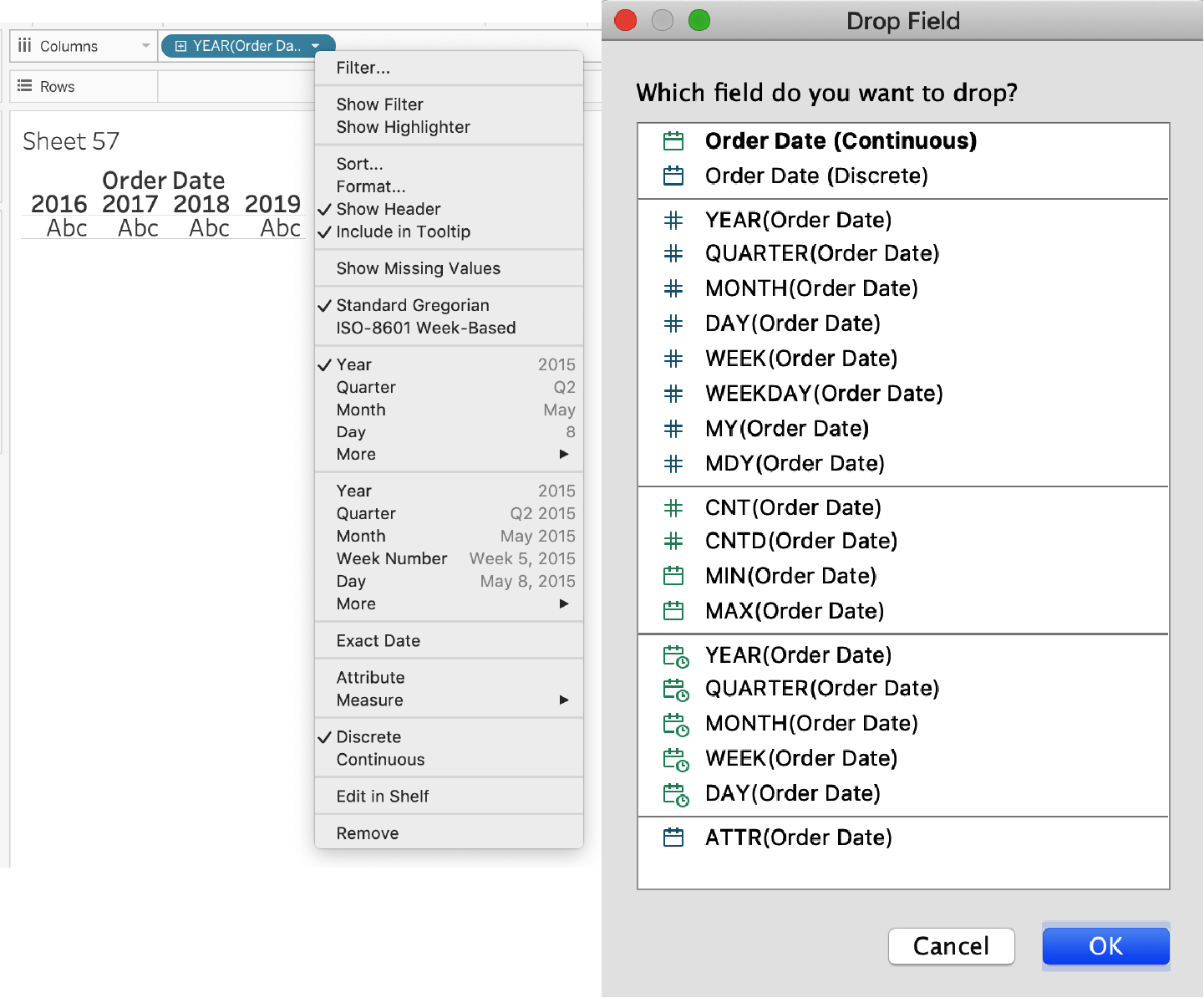Image resolution: width=1204 pixels, height=998 pixels.
Task: Choose Exact Date menu entry
Action: 449,641
